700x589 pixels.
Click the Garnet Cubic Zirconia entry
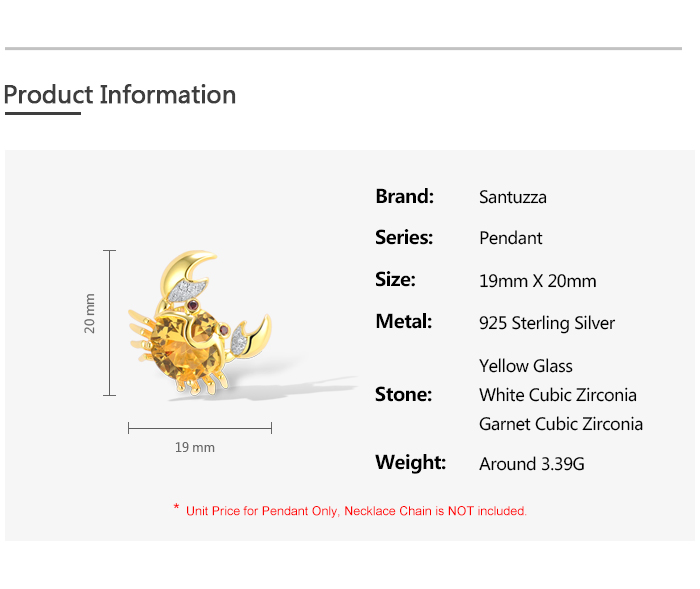click(x=561, y=424)
